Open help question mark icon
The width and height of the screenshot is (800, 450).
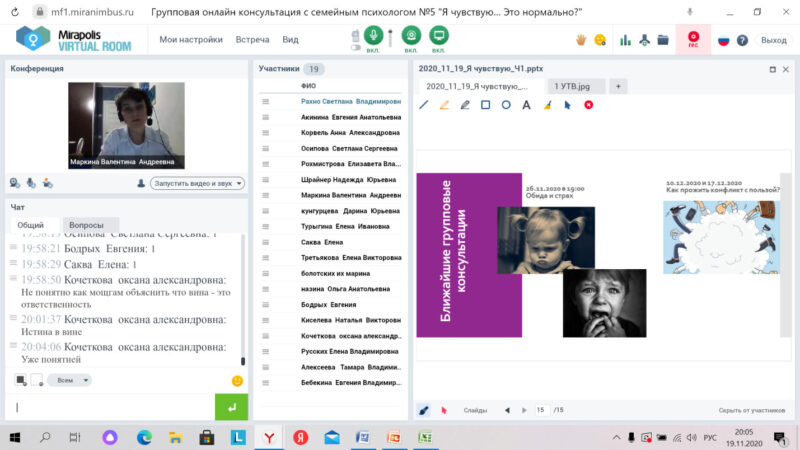pos(742,40)
